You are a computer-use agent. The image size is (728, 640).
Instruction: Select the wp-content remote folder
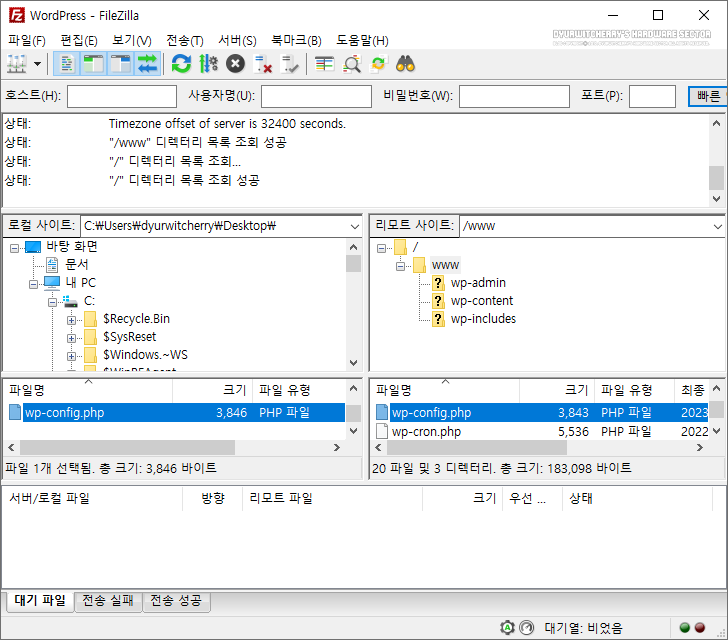point(481,300)
